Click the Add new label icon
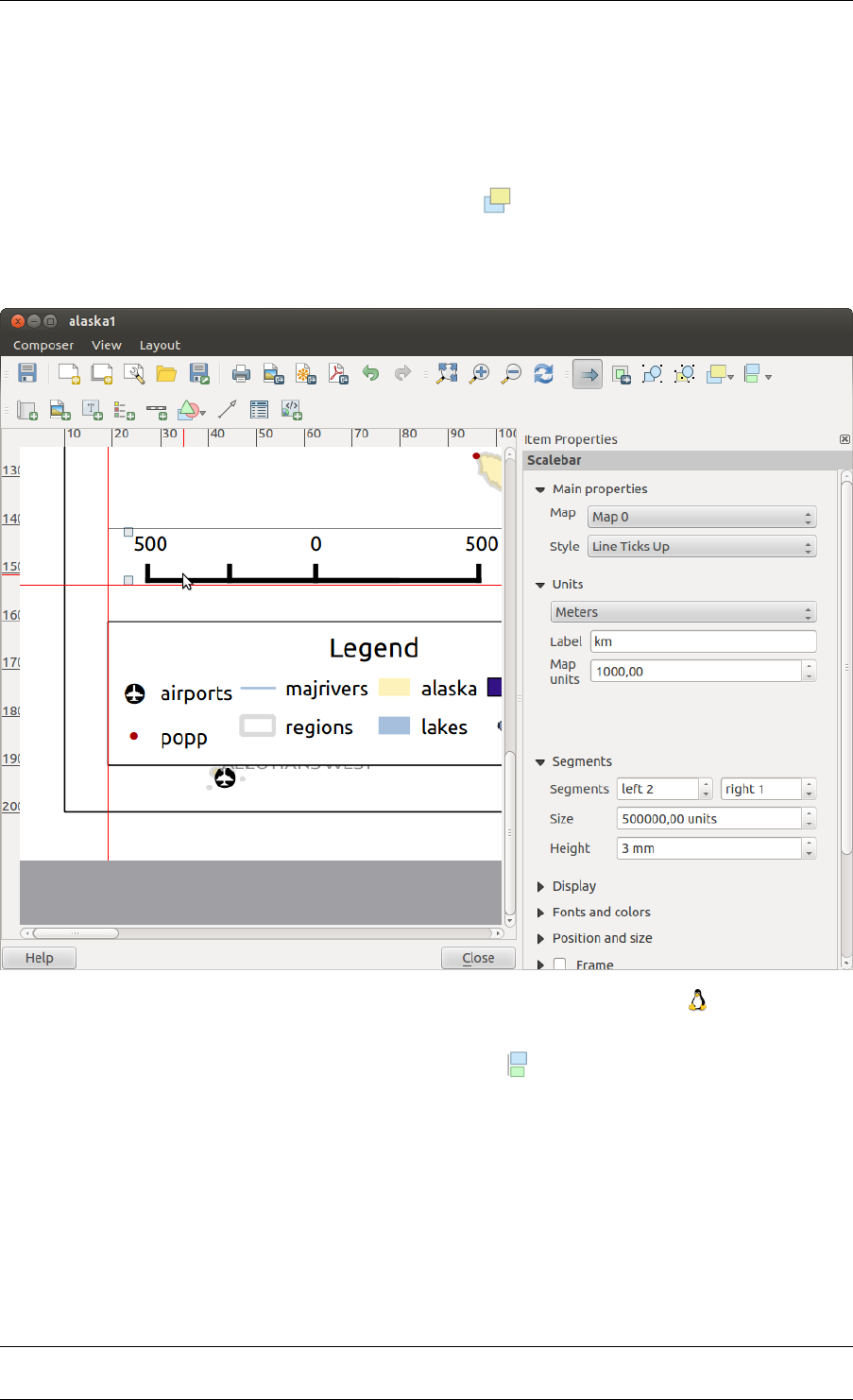This screenshot has width=853, height=1400. (93, 410)
